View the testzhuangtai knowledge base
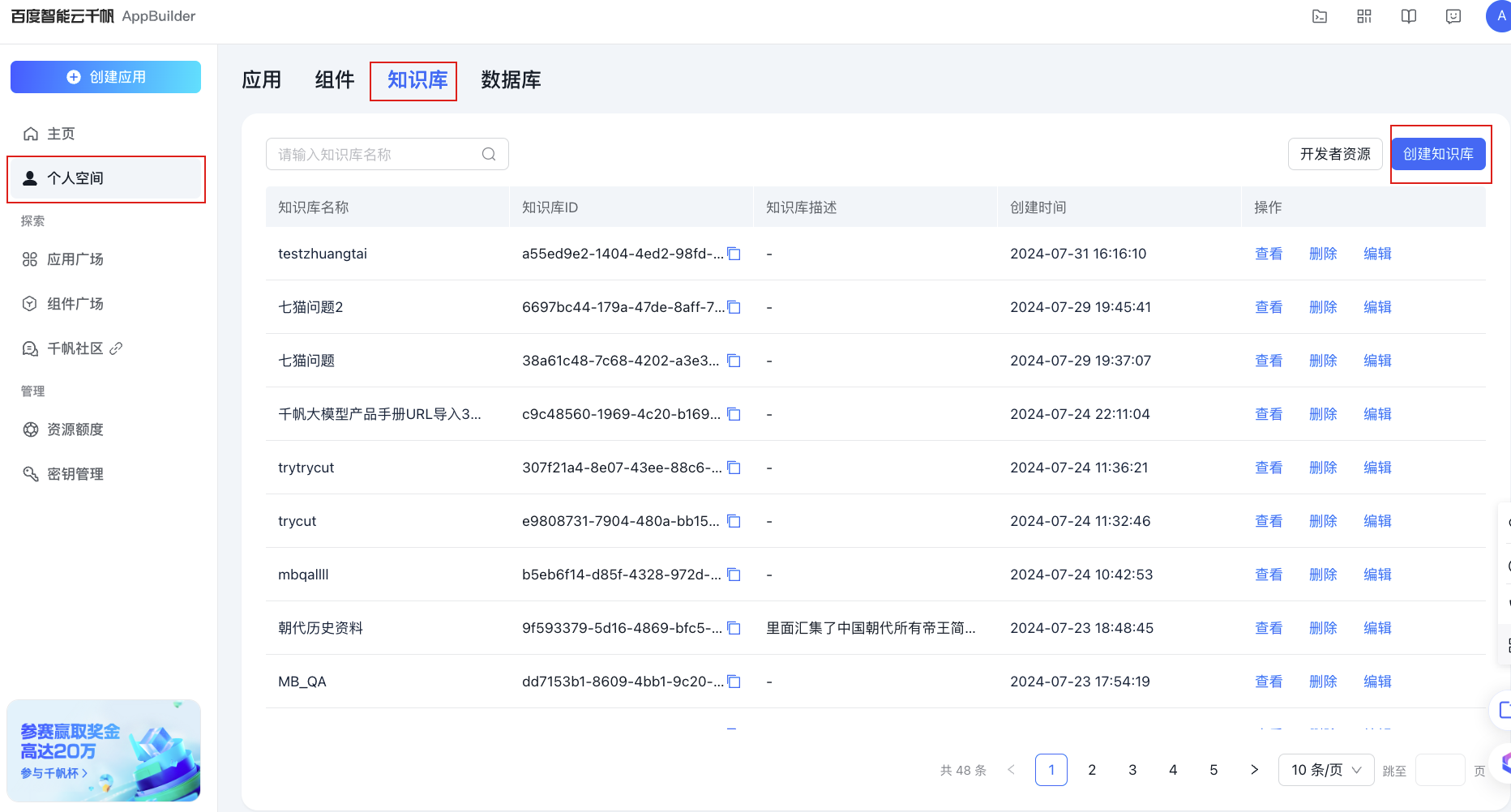 click(x=1269, y=254)
